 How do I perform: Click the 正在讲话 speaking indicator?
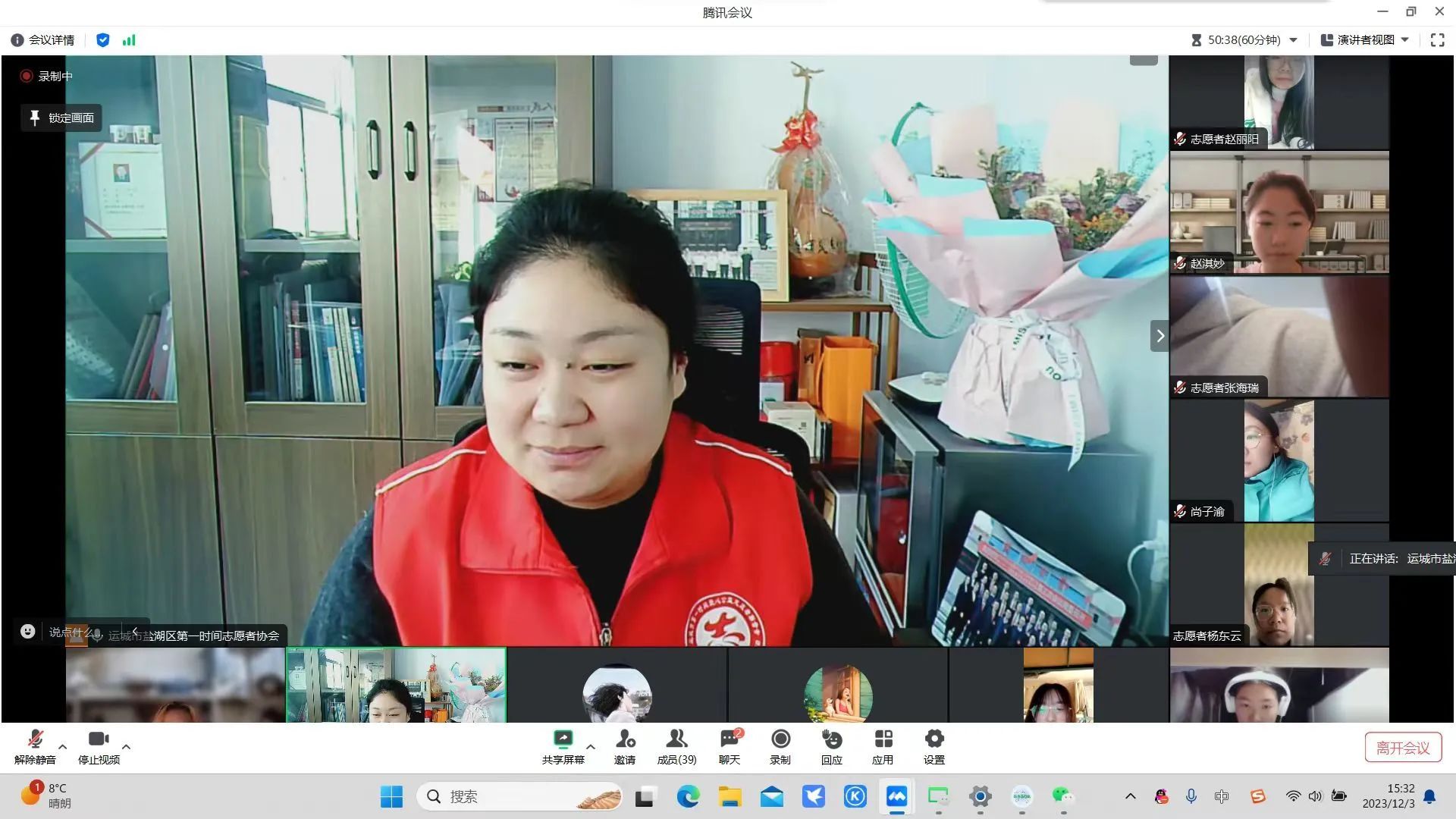[1382, 559]
